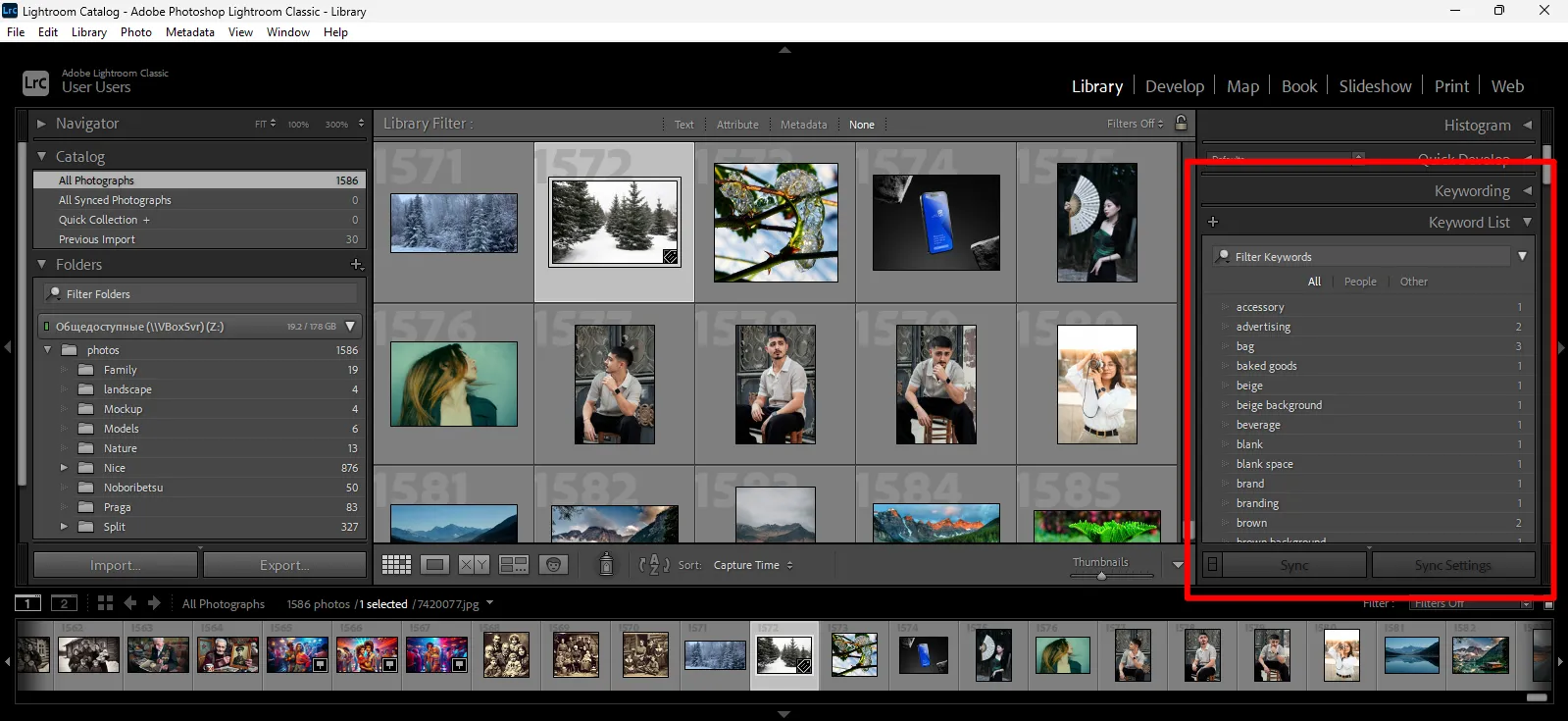
Task: Select the All keyword filter option
Action: tap(1314, 282)
